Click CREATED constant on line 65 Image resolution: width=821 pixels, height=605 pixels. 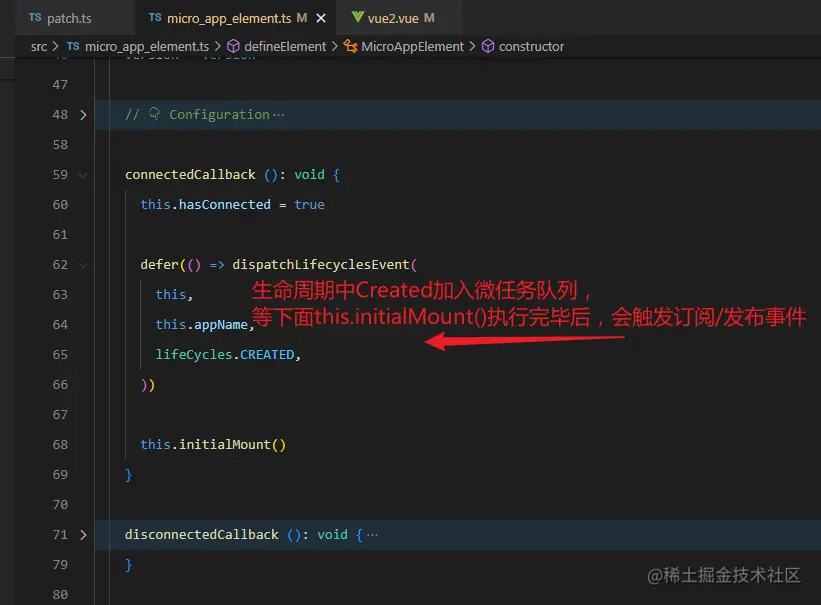[267, 355]
